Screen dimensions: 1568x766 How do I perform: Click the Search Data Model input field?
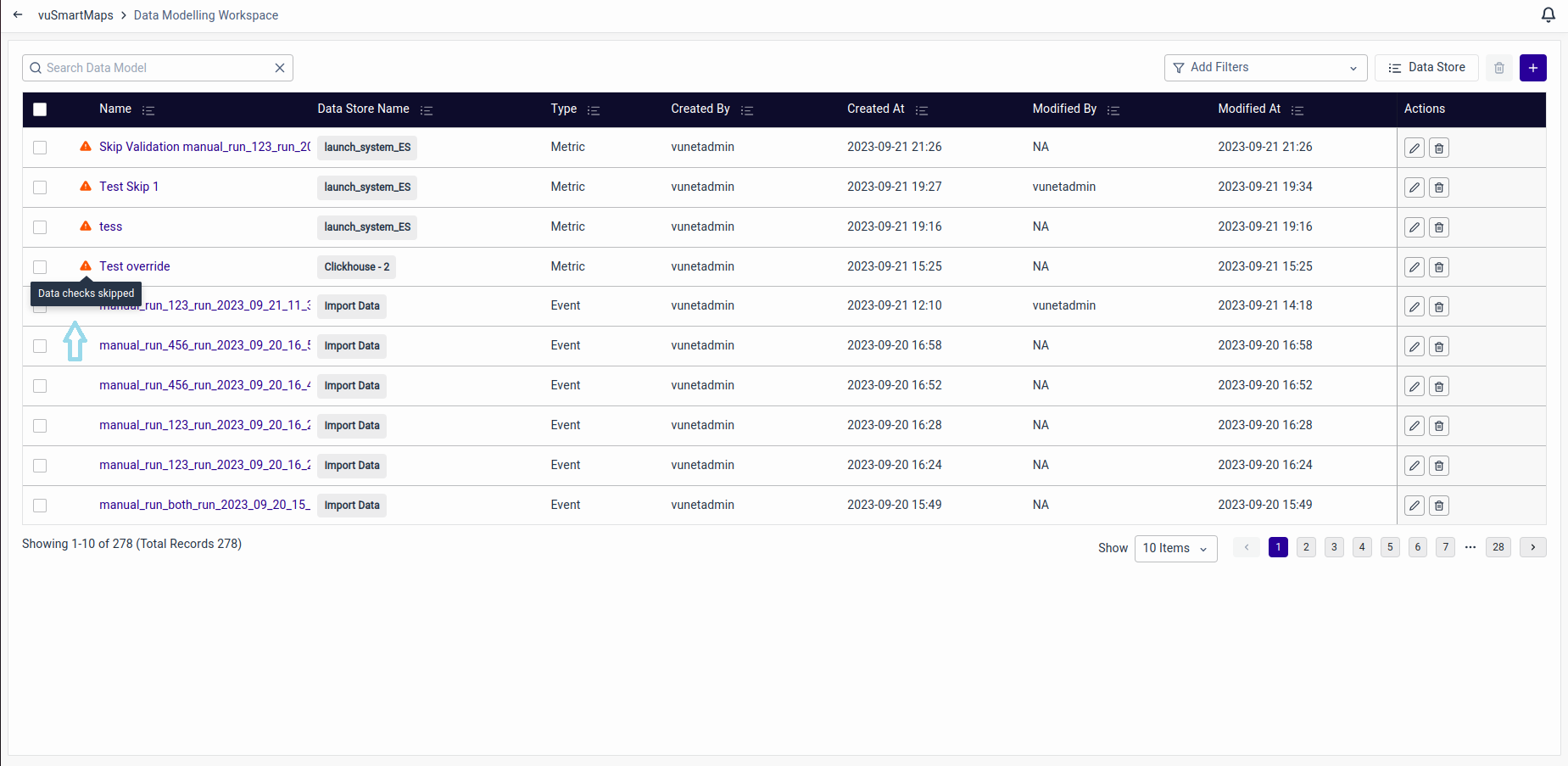(157, 68)
